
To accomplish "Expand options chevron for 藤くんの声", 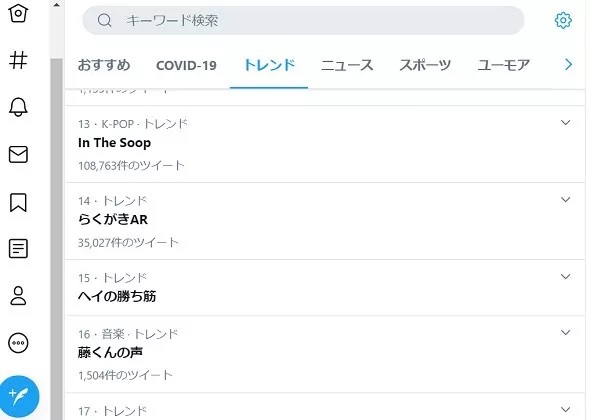I will (x=565, y=332).
